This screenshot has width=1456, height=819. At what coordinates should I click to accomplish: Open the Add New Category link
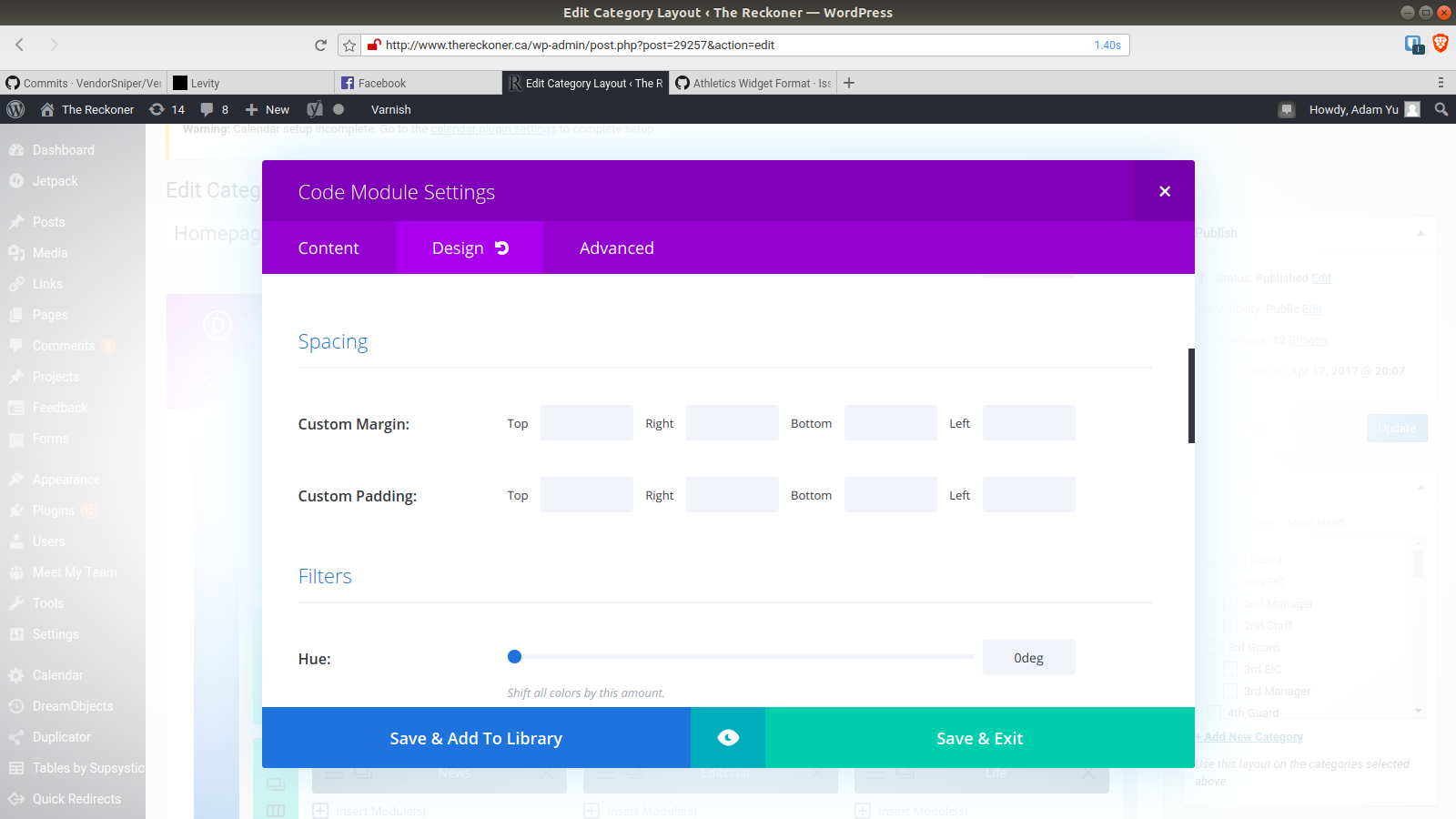coord(1249,736)
